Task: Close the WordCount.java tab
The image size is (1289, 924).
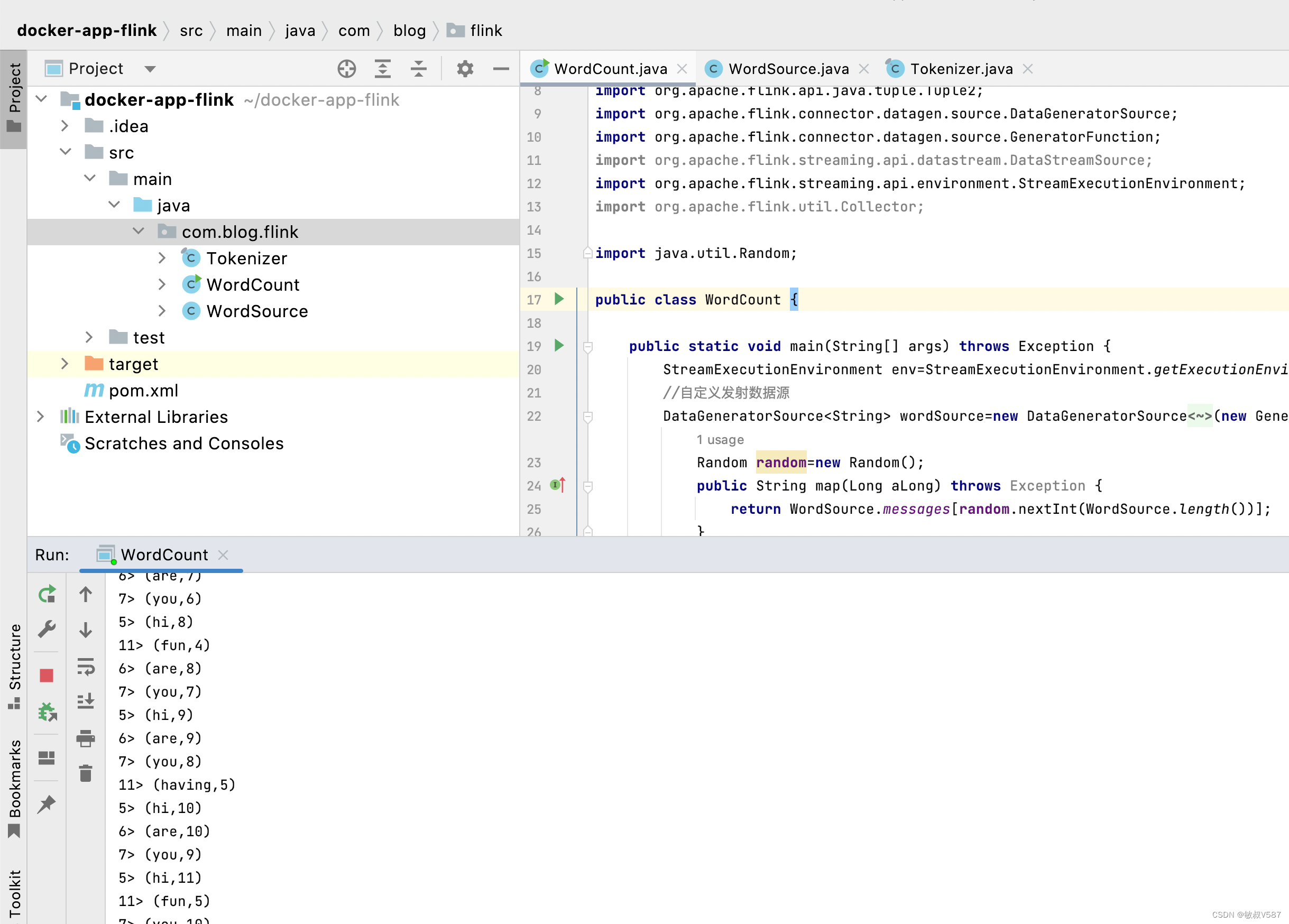Action: tap(682, 69)
